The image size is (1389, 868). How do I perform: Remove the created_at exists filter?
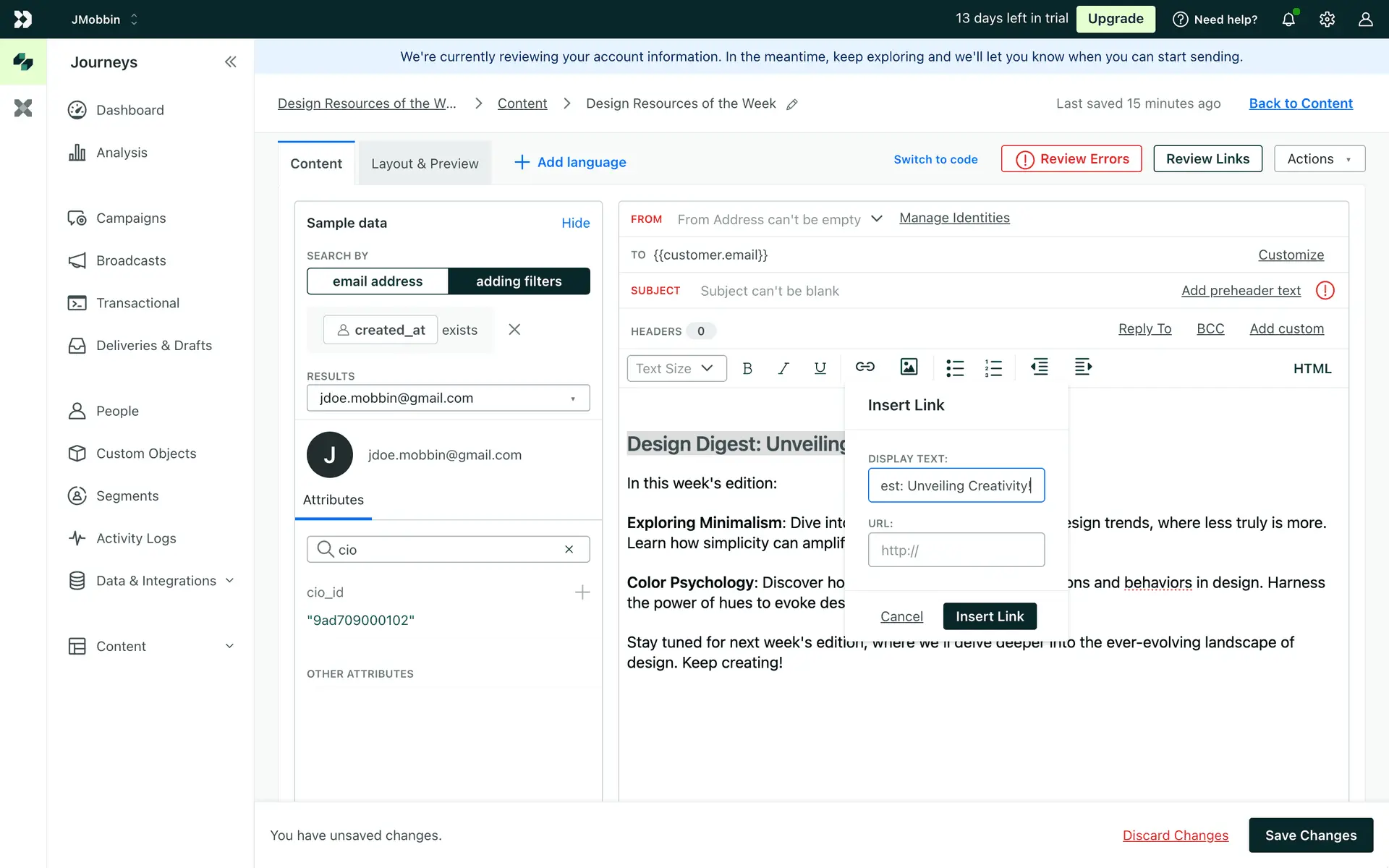tap(514, 330)
